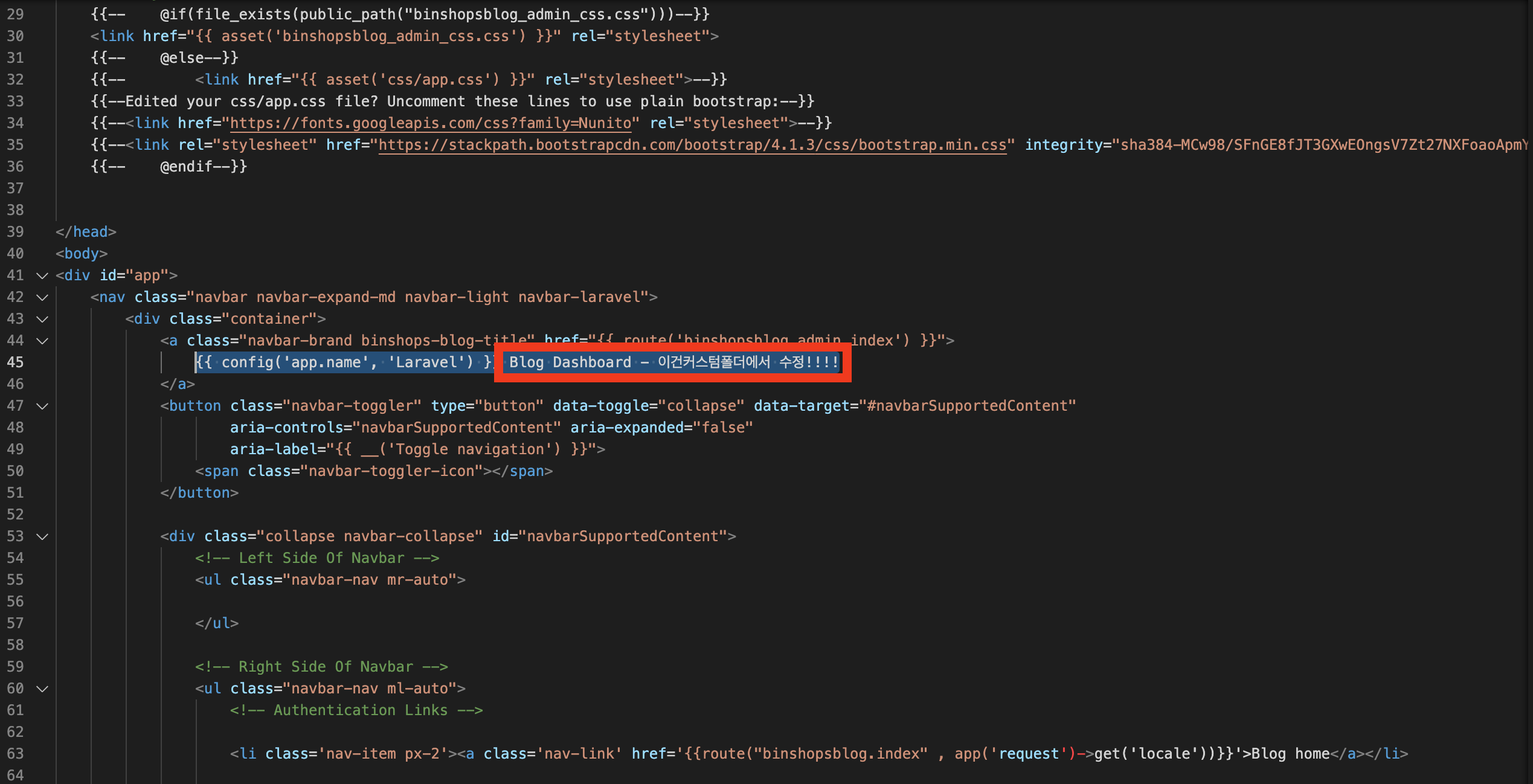Click line number 39 in gutter

coord(15,232)
